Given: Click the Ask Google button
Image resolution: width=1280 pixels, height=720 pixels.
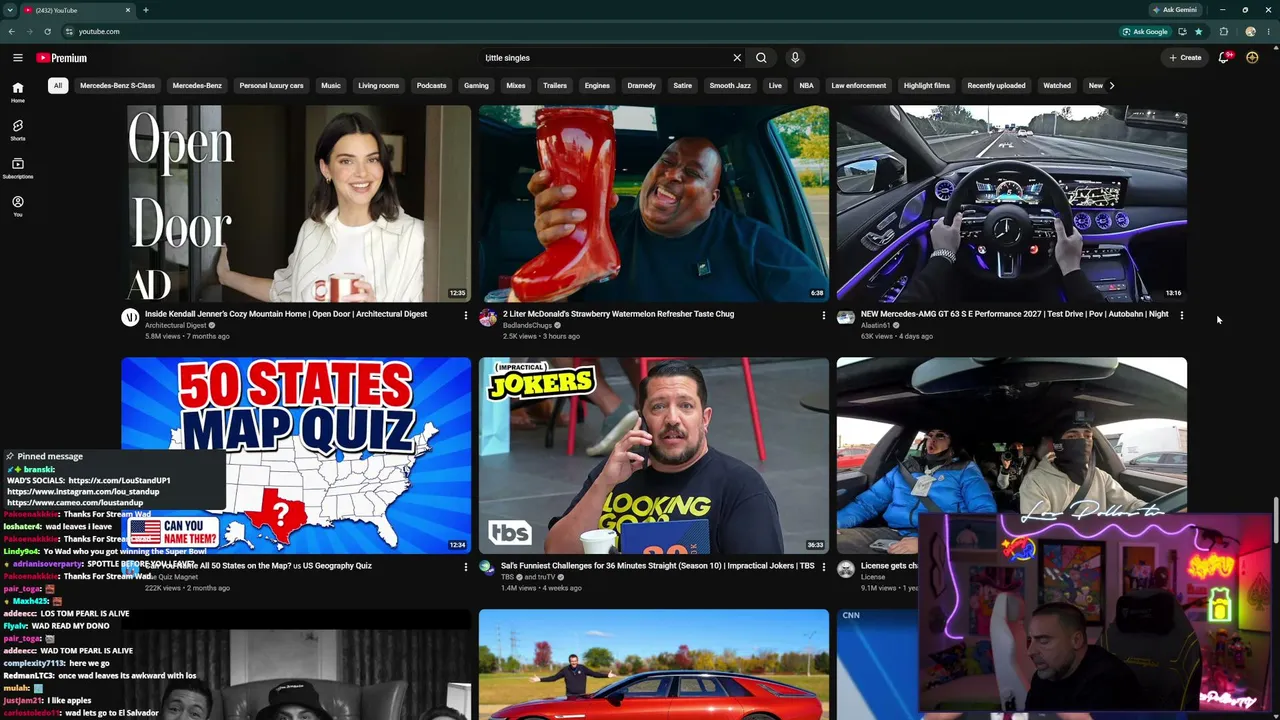Looking at the screenshot, I should tap(1145, 31).
